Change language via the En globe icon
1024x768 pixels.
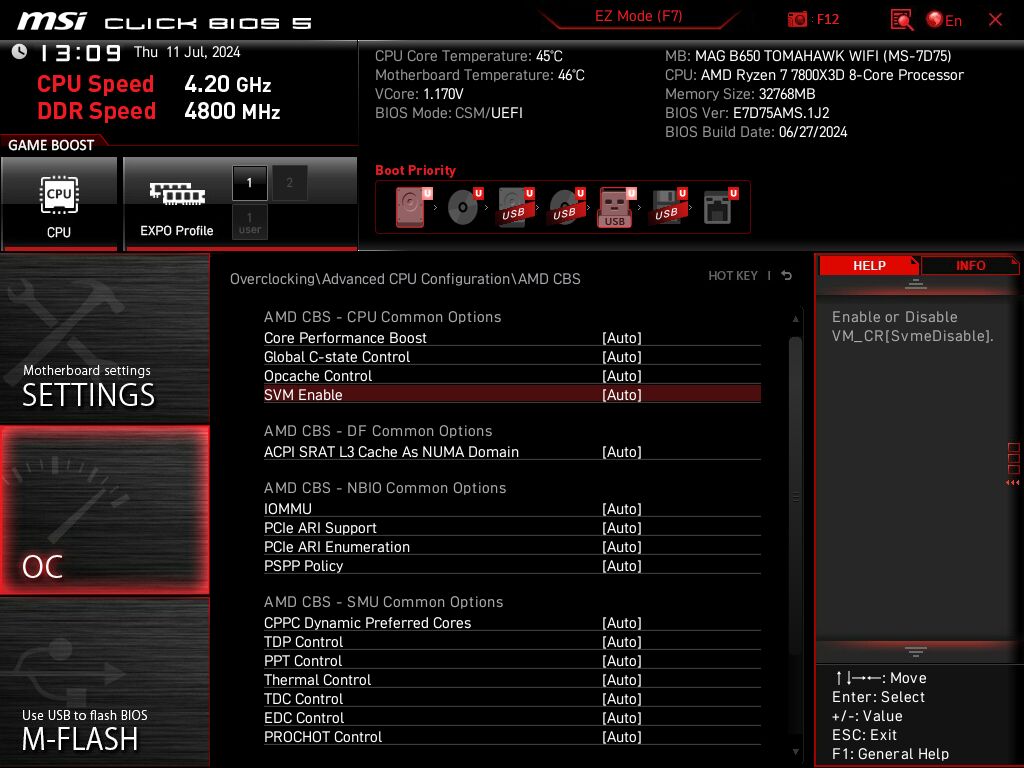[944, 20]
